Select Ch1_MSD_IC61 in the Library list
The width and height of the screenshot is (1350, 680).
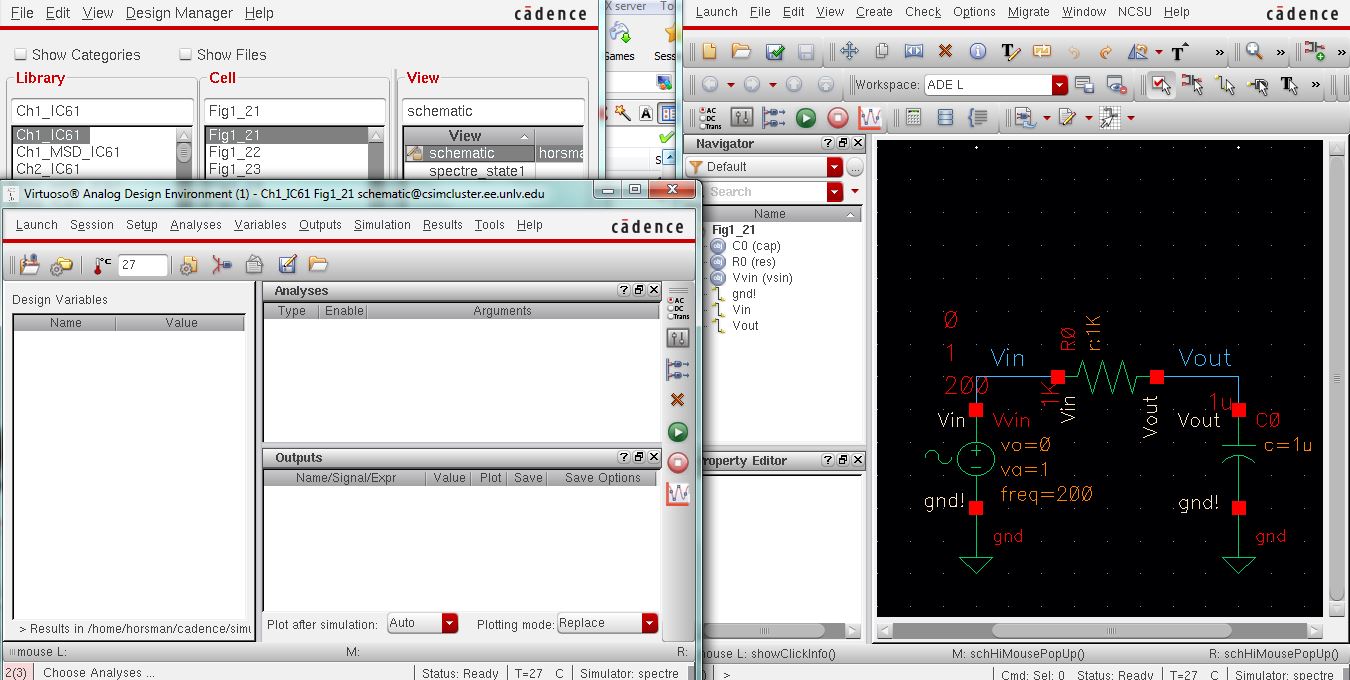pos(68,152)
